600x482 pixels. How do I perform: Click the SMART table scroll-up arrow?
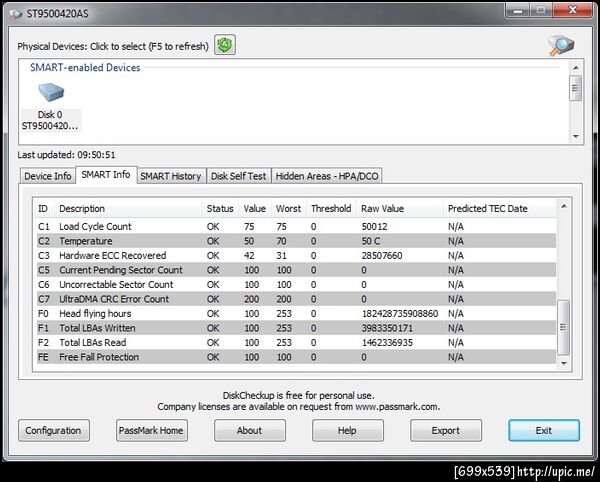pos(564,206)
